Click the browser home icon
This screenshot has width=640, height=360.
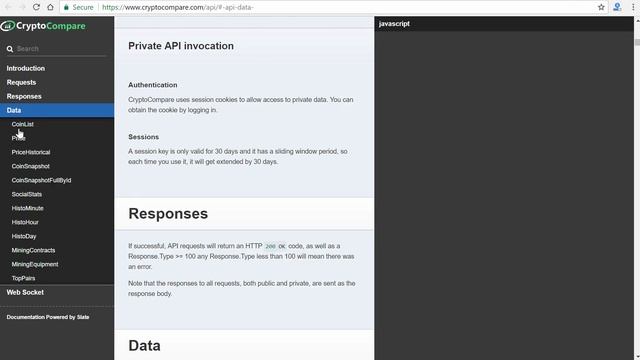pos(50,7)
